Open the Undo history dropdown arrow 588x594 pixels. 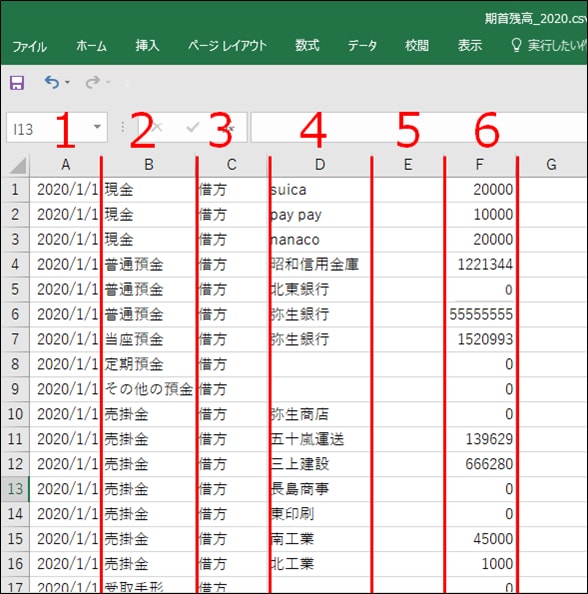tap(67, 82)
